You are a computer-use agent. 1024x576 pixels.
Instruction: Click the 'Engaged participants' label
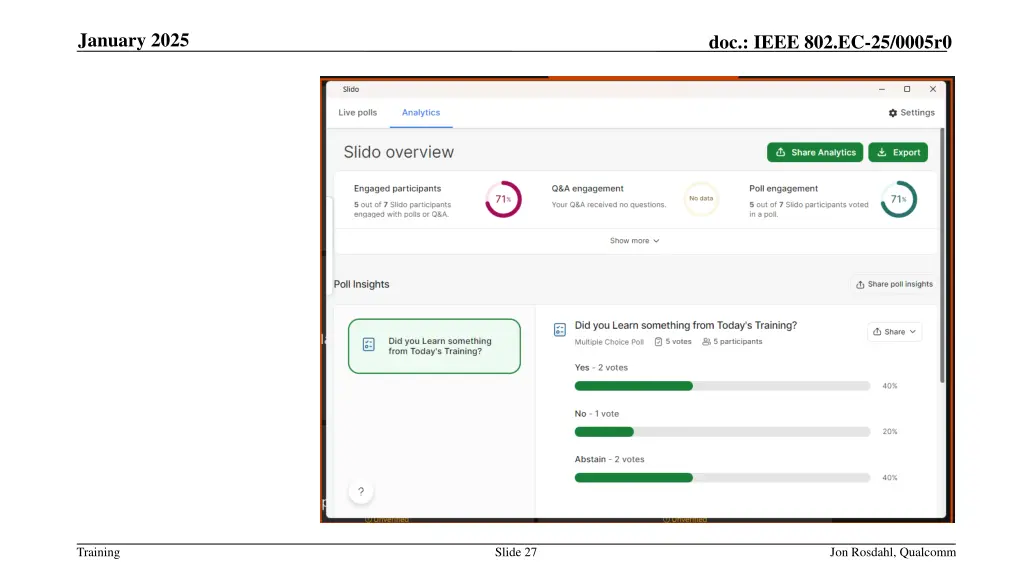coord(397,188)
